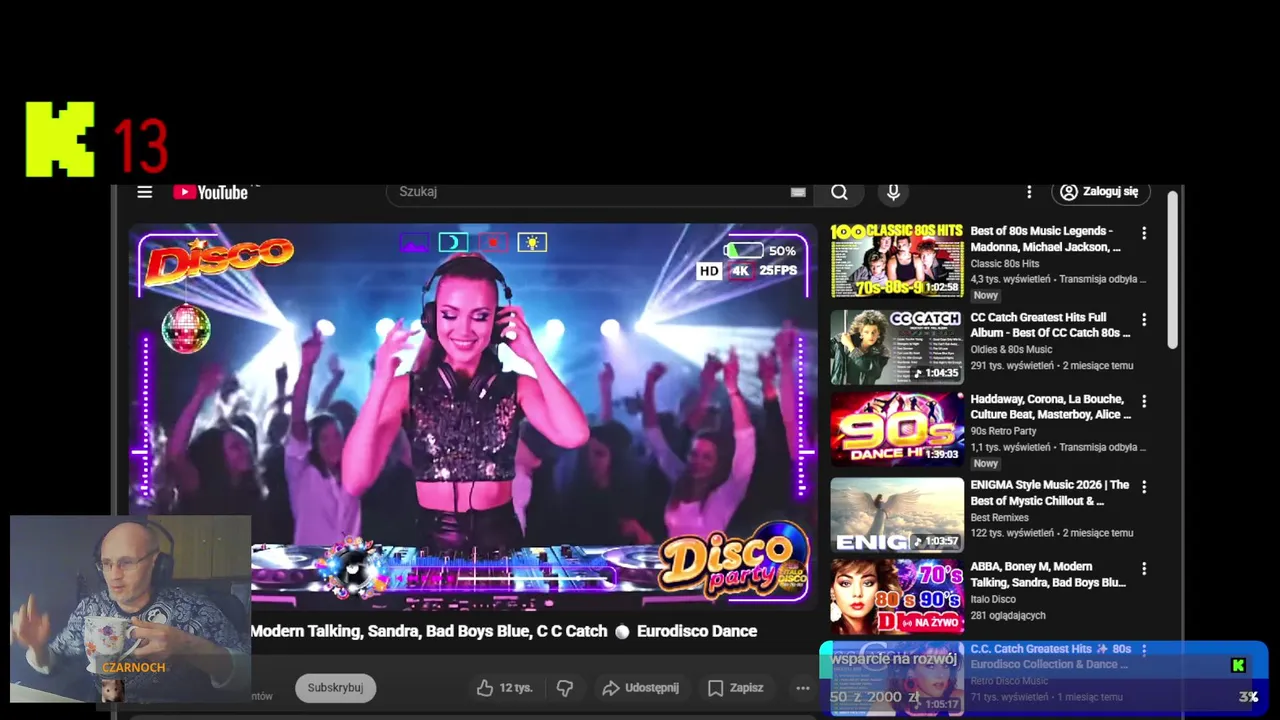Open options menu for Best of 80s Music Legends
The image size is (1280, 720).
point(1144,233)
